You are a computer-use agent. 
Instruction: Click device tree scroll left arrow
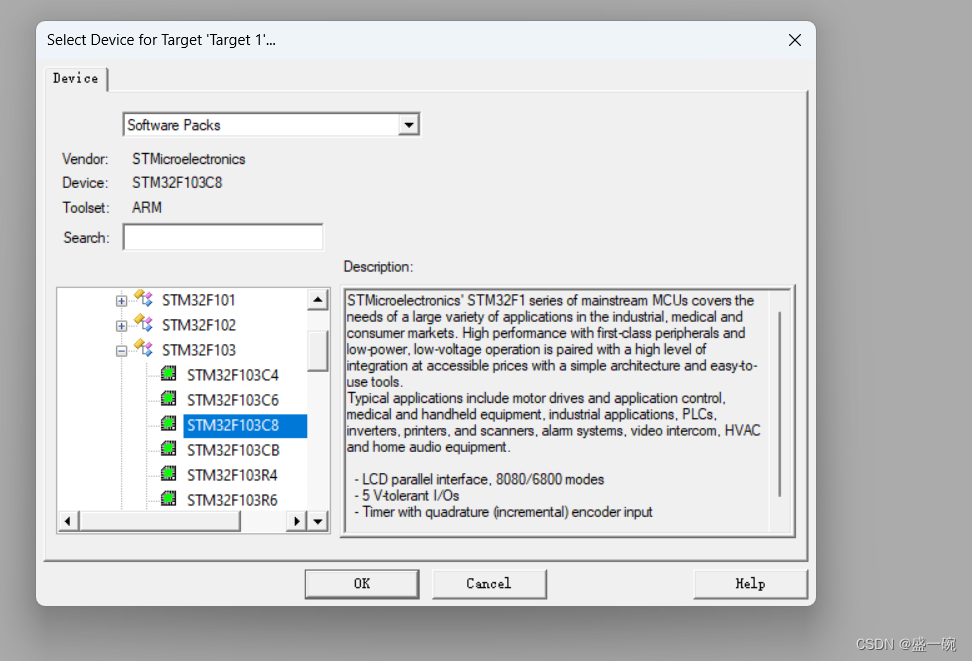(x=68, y=521)
